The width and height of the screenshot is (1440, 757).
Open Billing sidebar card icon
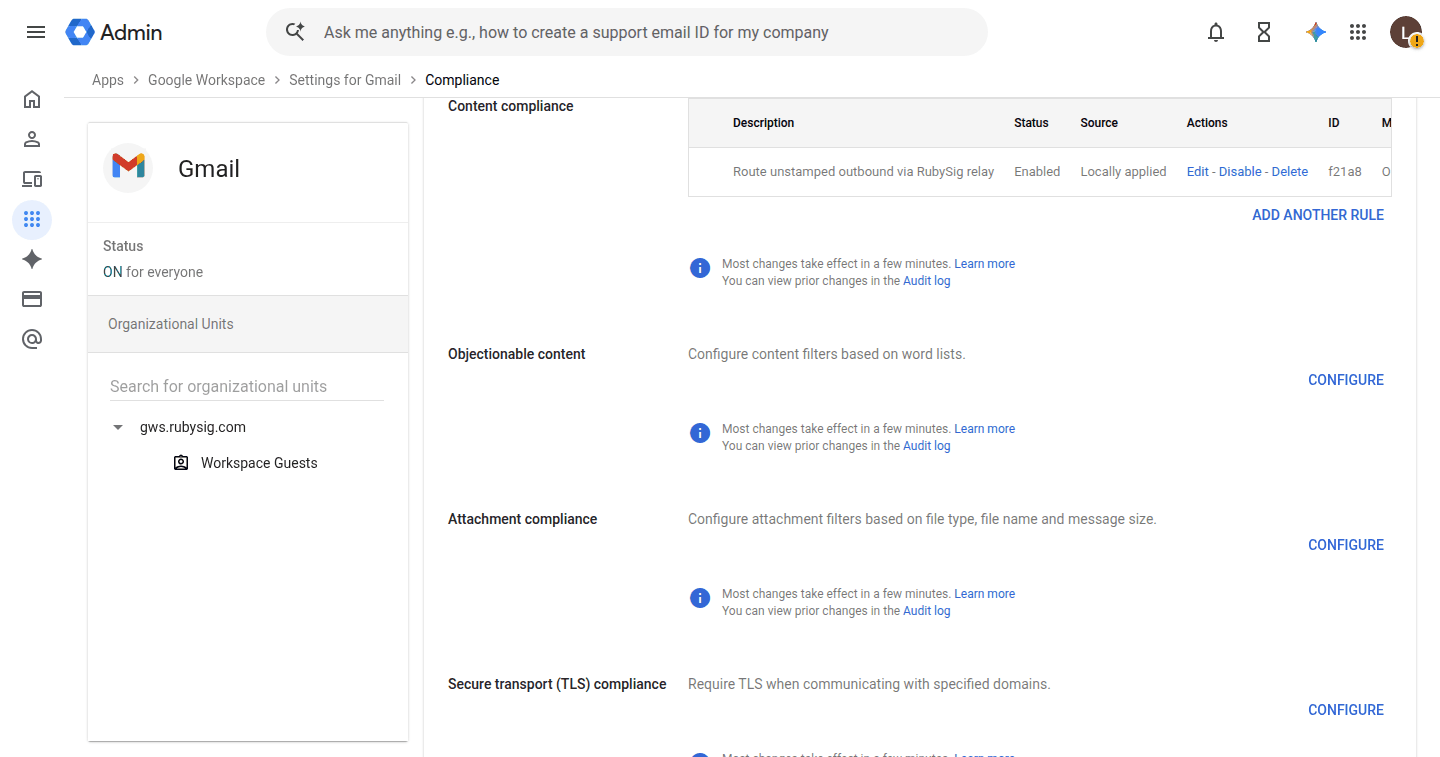tap(32, 299)
